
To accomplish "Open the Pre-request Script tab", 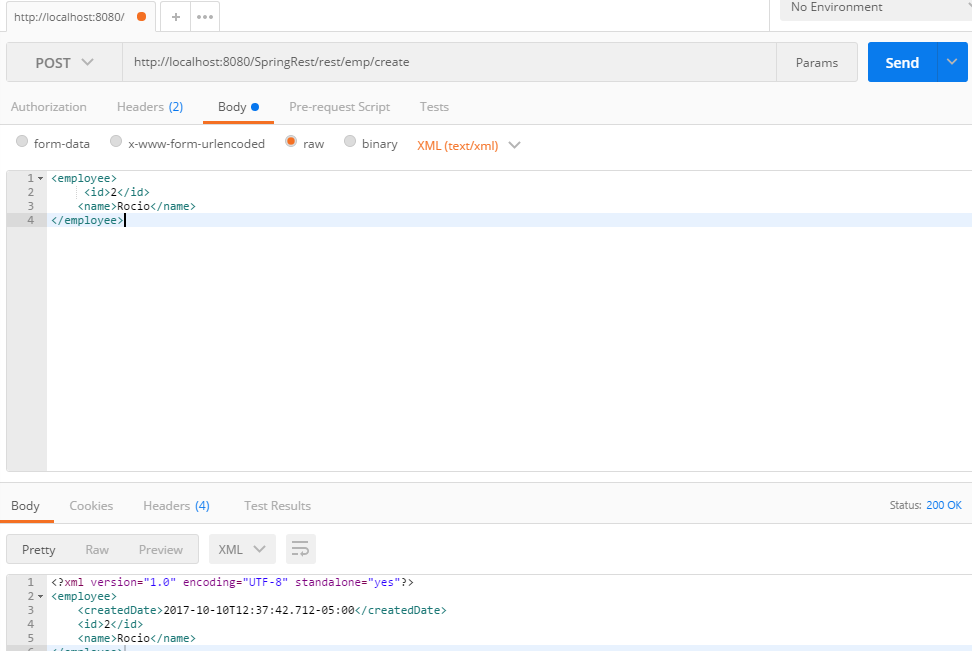I will tap(340, 107).
